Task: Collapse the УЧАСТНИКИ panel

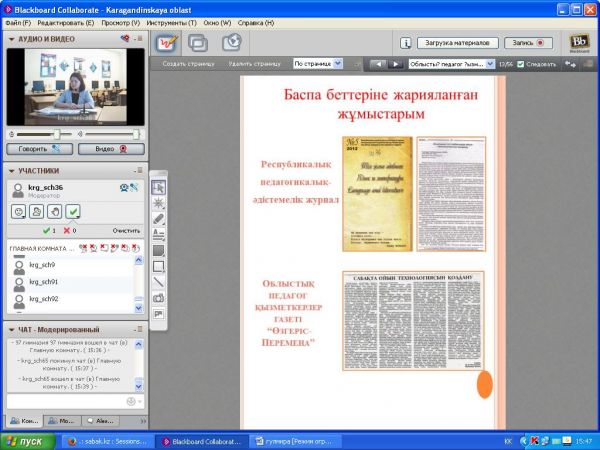Action: (x=11, y=171)
